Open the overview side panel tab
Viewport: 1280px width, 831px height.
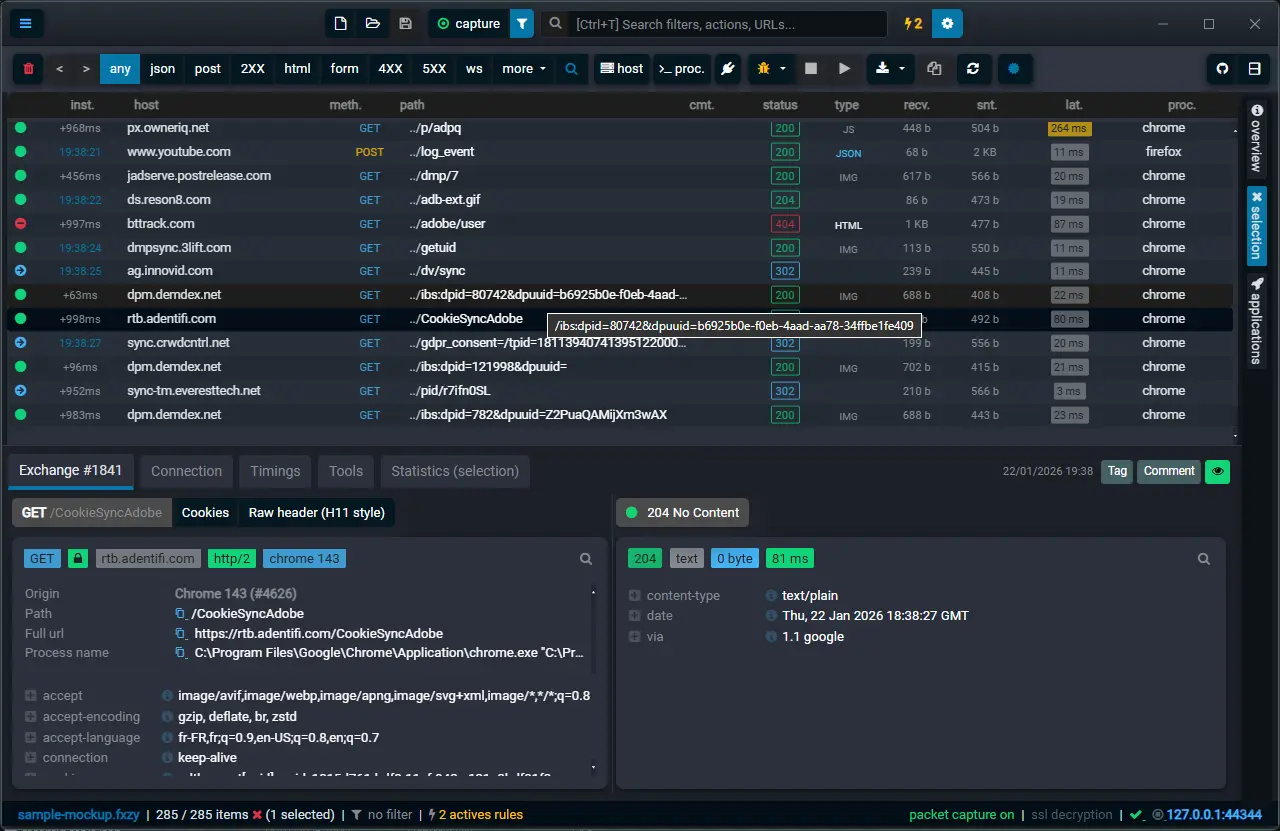click(x=1257, y=138)
